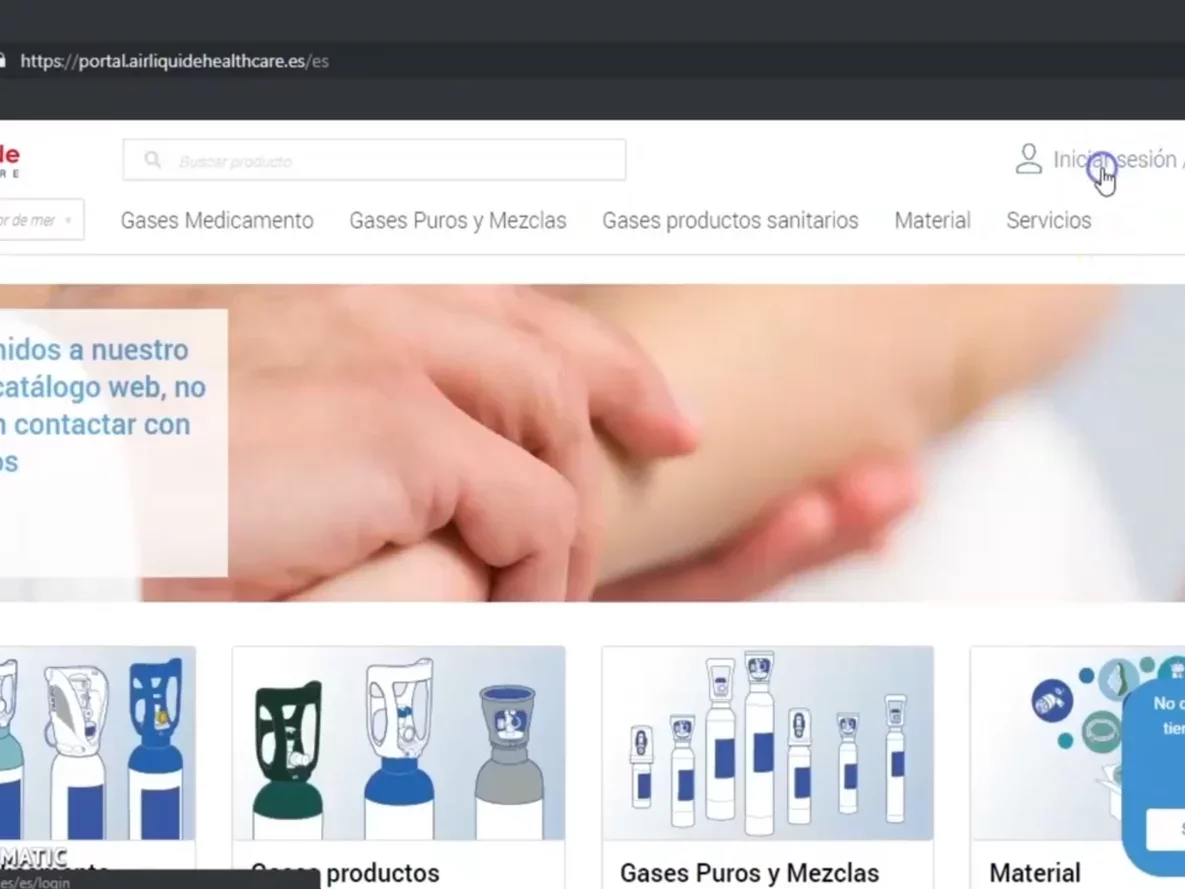Click the Material card title text

tap(1035, 873)
